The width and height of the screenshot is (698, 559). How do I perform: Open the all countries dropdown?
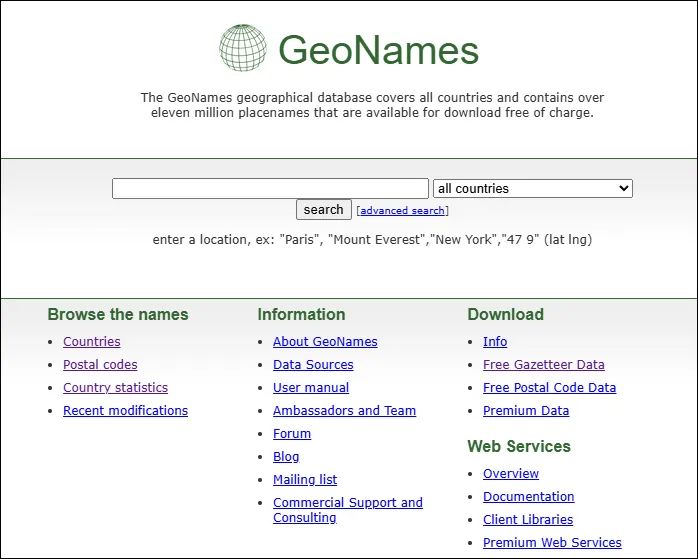[533, 188]
